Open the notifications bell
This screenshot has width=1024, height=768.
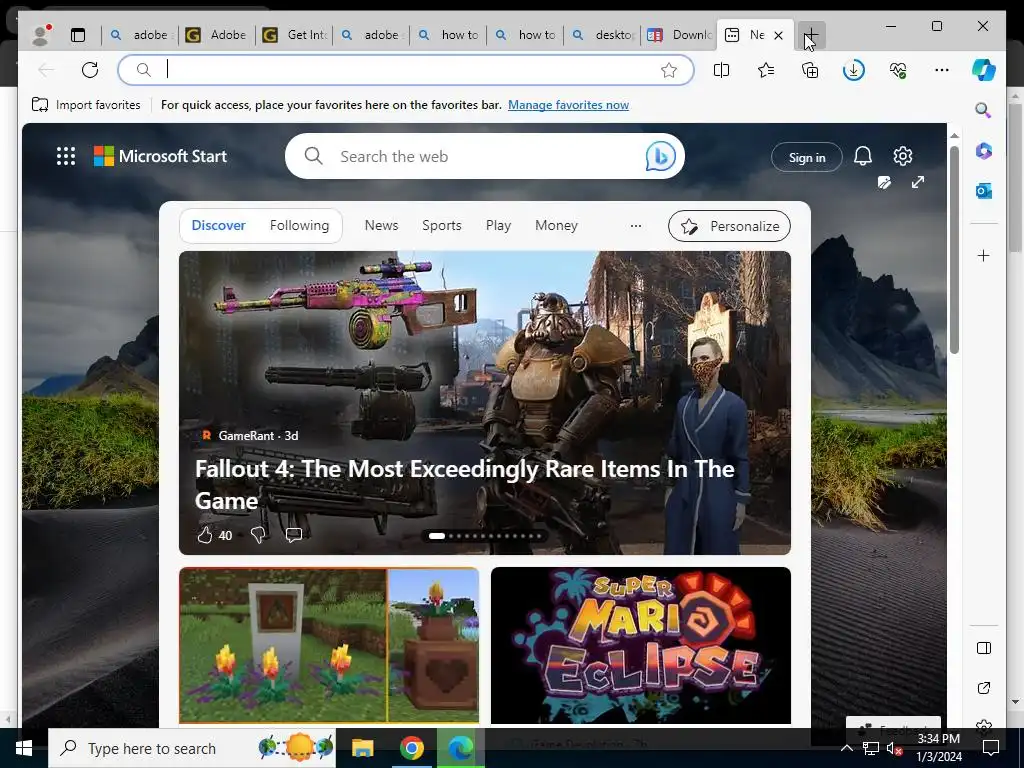point(863,156)
